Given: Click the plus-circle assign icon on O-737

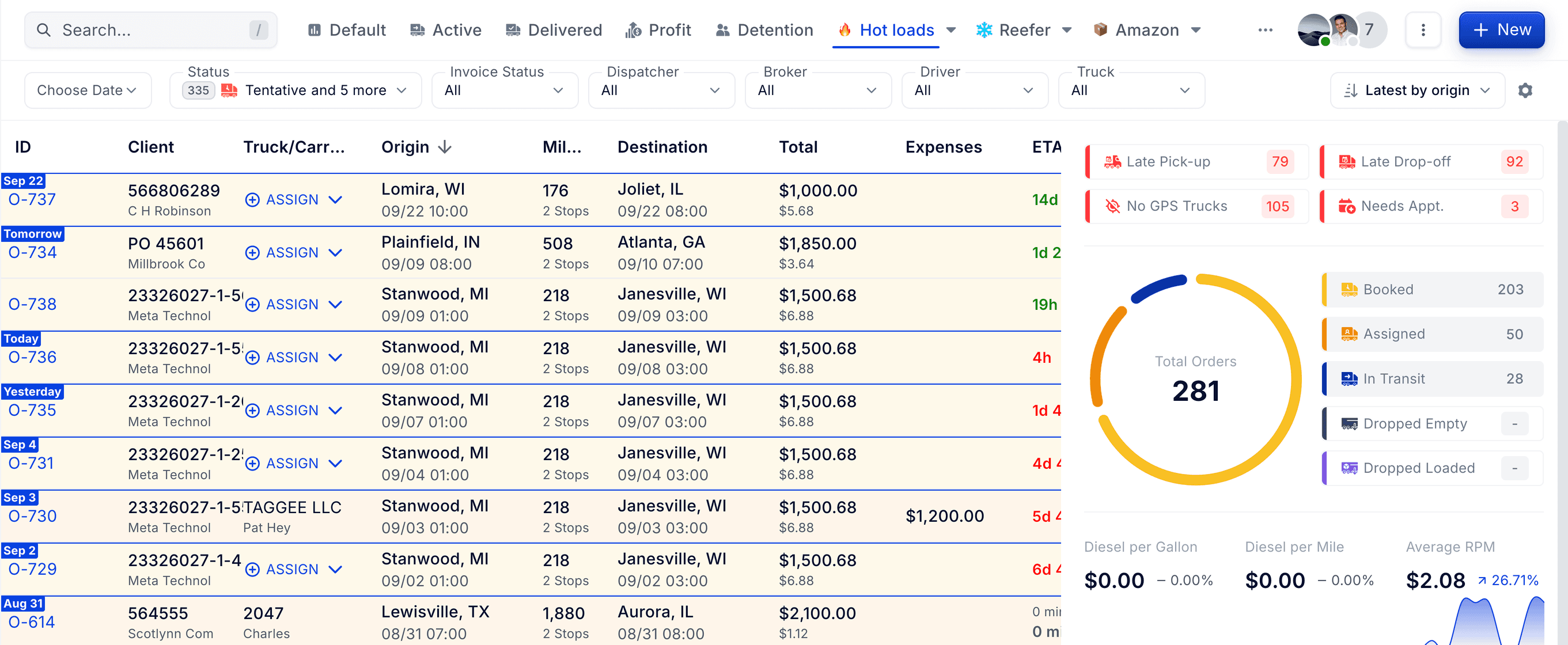Looking at the screenshot, I should coord(252,200).
